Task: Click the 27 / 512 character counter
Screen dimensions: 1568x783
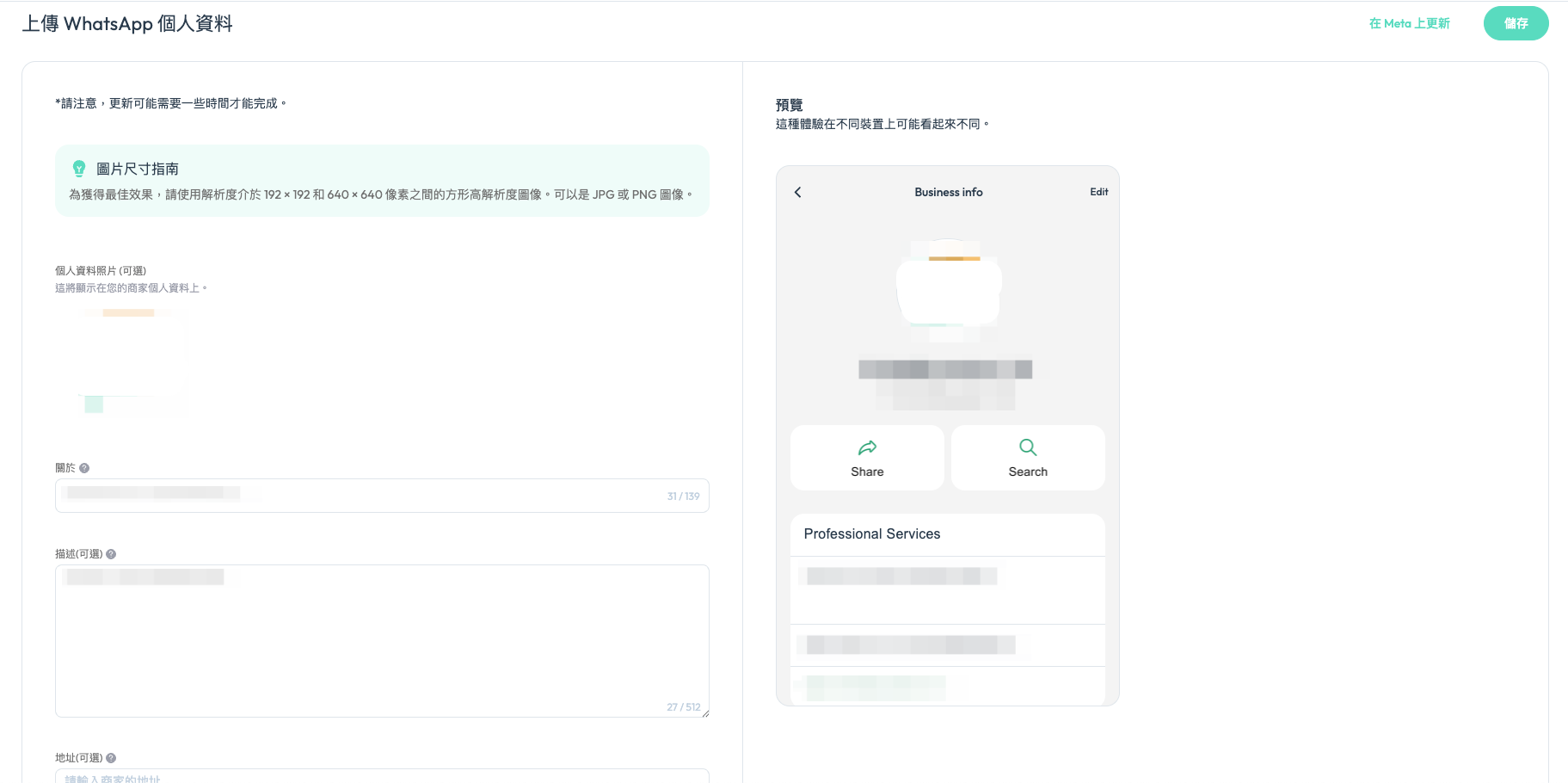Action: pyautogui.click(x=683, y=707)
